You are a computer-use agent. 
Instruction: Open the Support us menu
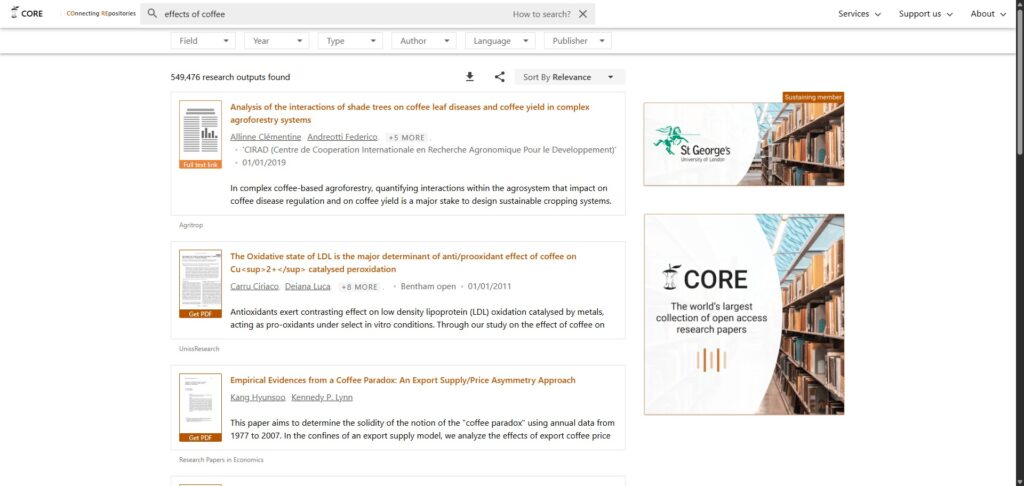(x=925, y=14)
